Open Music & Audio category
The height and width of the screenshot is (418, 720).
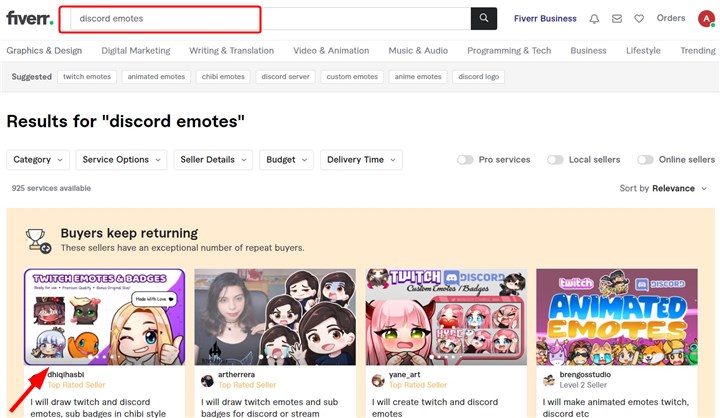coord(418,51)
